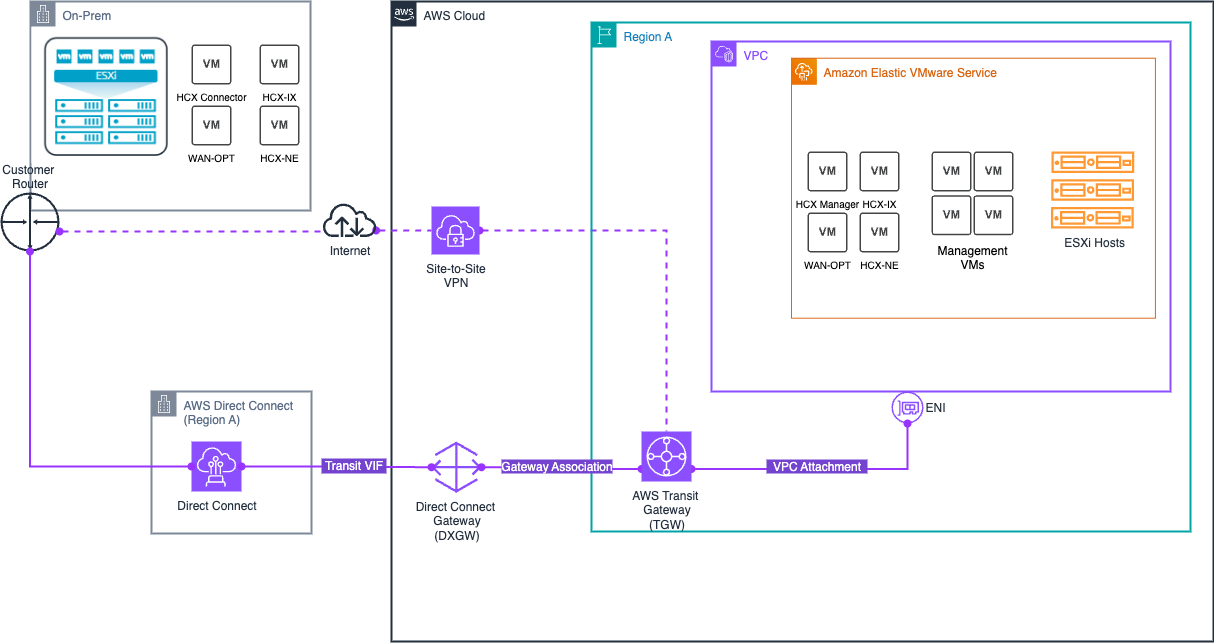Select the HCX Manager VM box

click(x=827, y=171)
